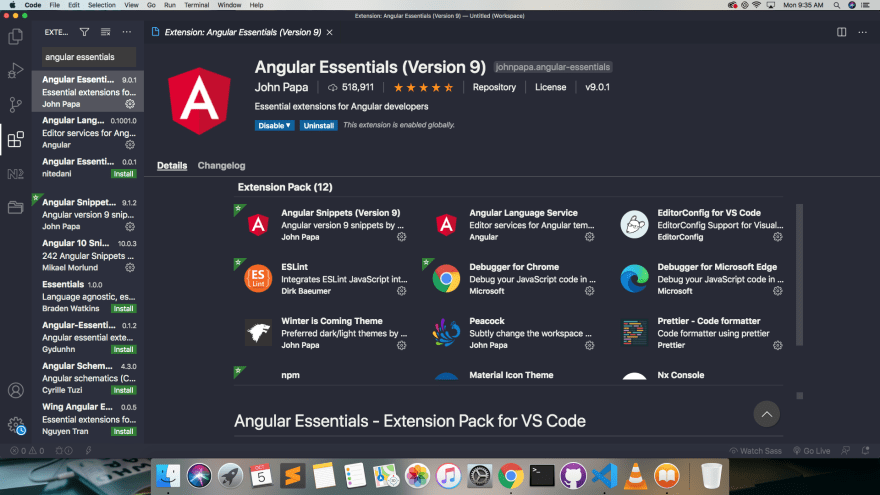Open the Angular Language Service pack entry
This screenshot has width=880, height=495.
tap(514, 224)
